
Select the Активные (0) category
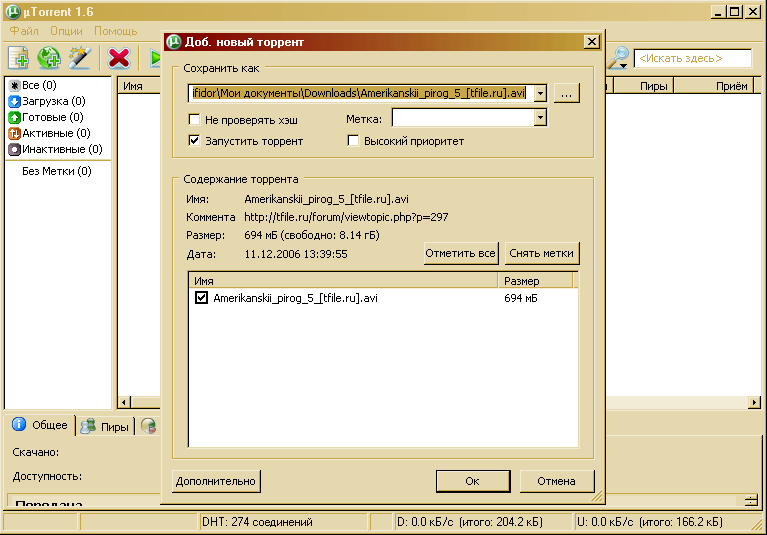49,133
